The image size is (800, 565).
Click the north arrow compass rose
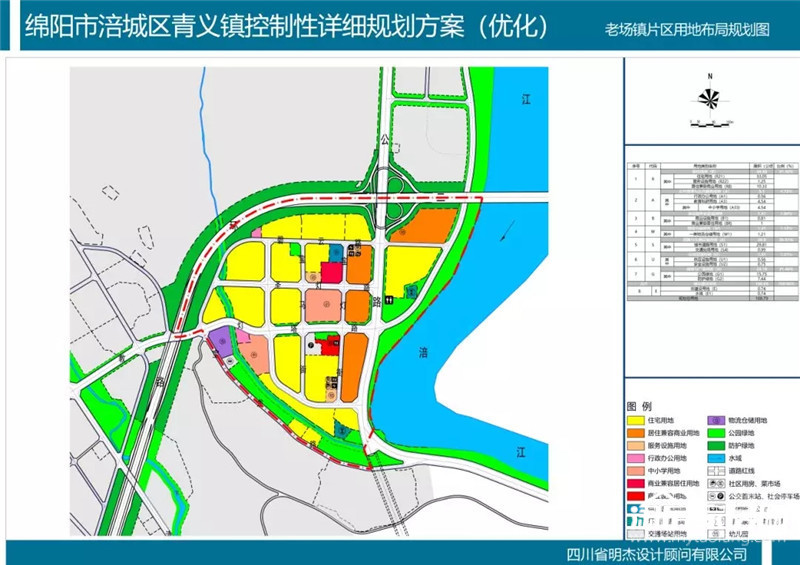(x=709, y=98)
